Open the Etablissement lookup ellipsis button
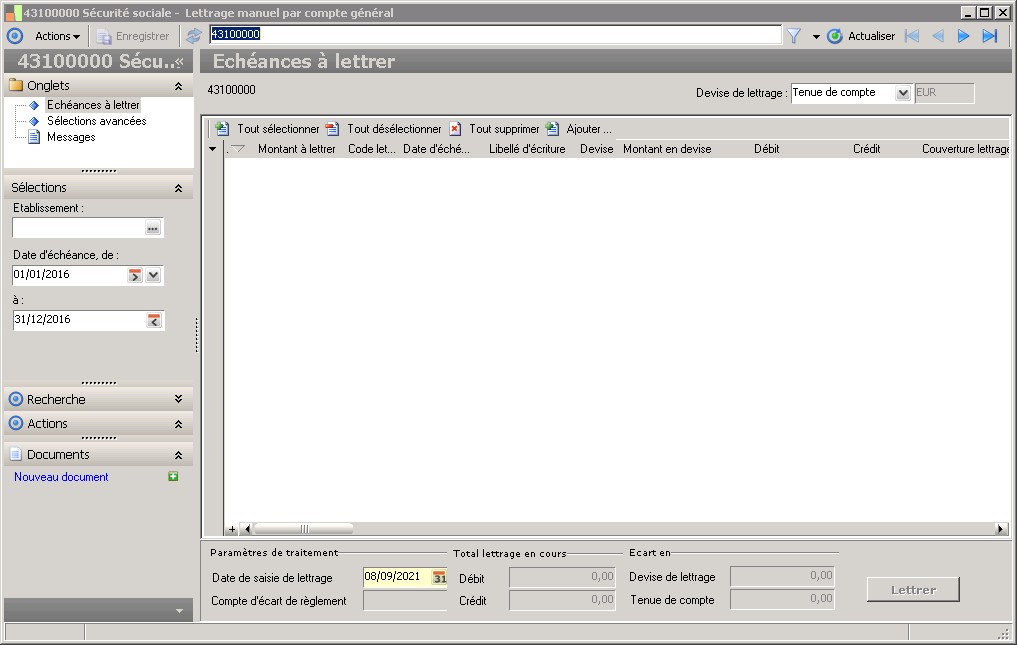This screenshot has width=1017, height=645. point(153,228)
